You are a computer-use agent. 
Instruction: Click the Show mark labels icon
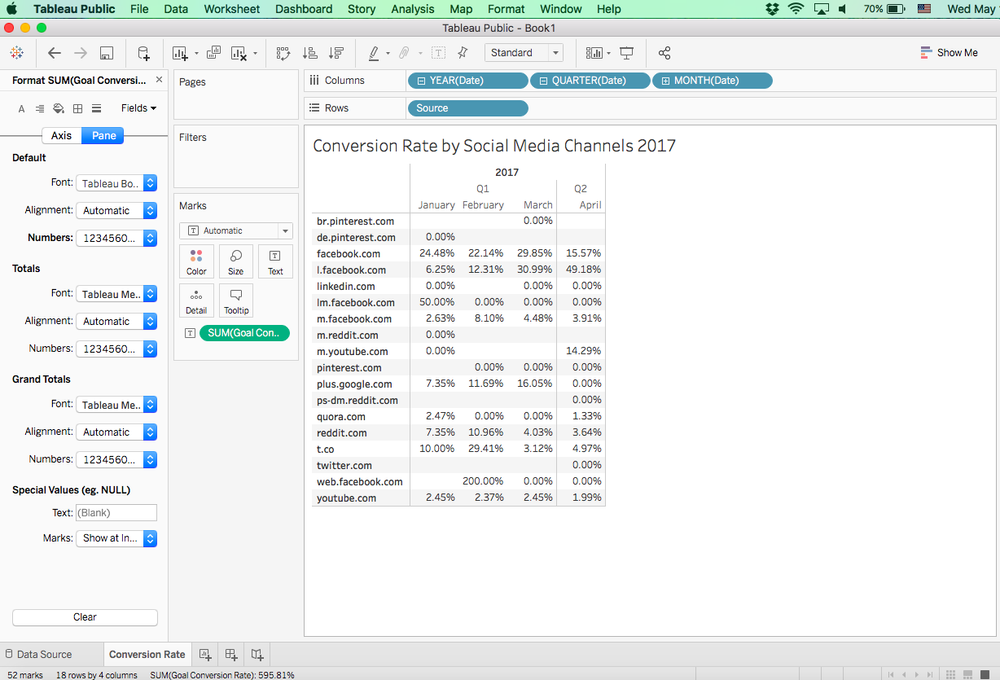point(439,53)
